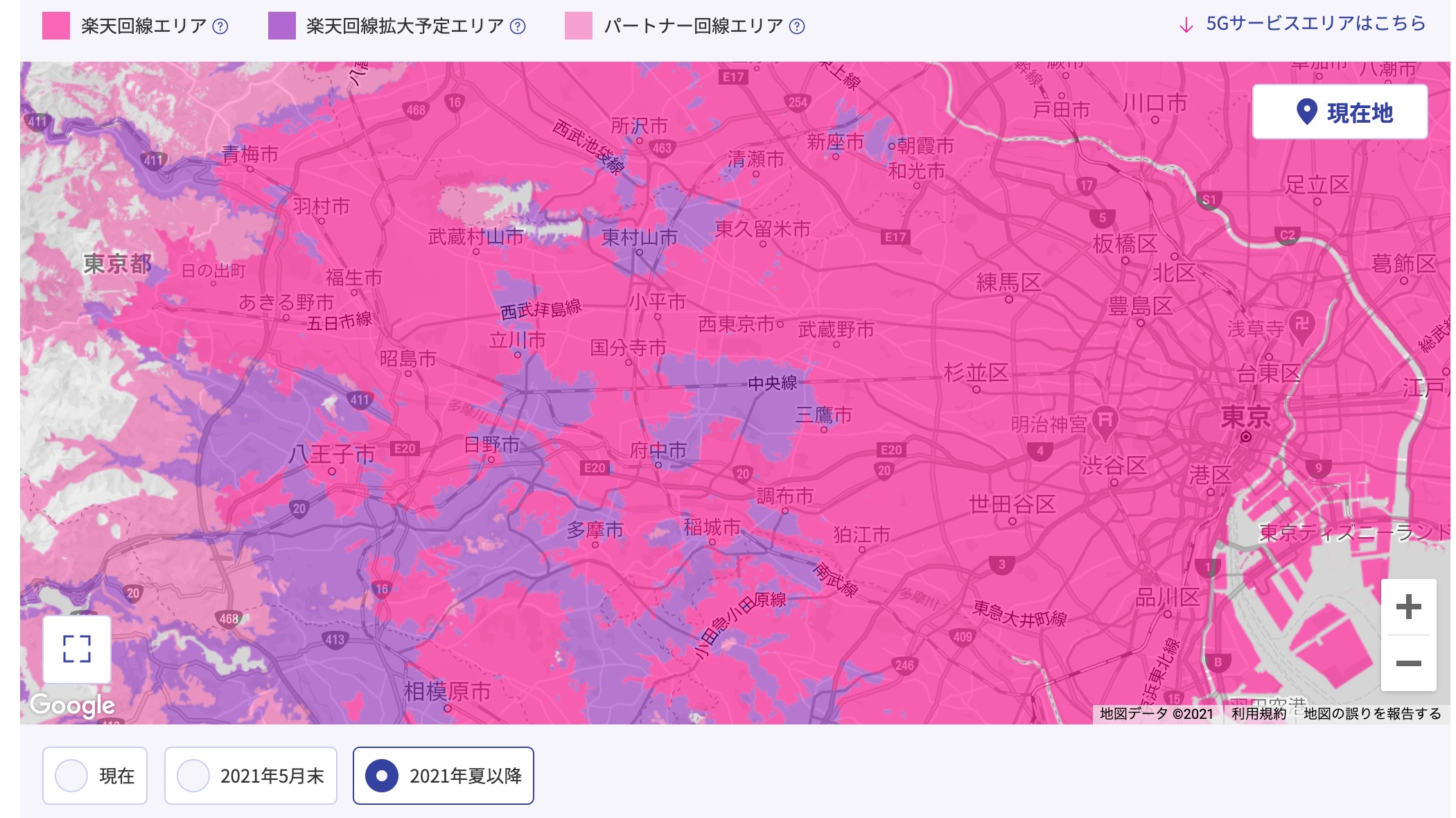Click 地図の誤りを報告する link

[x=1371, y=713]
